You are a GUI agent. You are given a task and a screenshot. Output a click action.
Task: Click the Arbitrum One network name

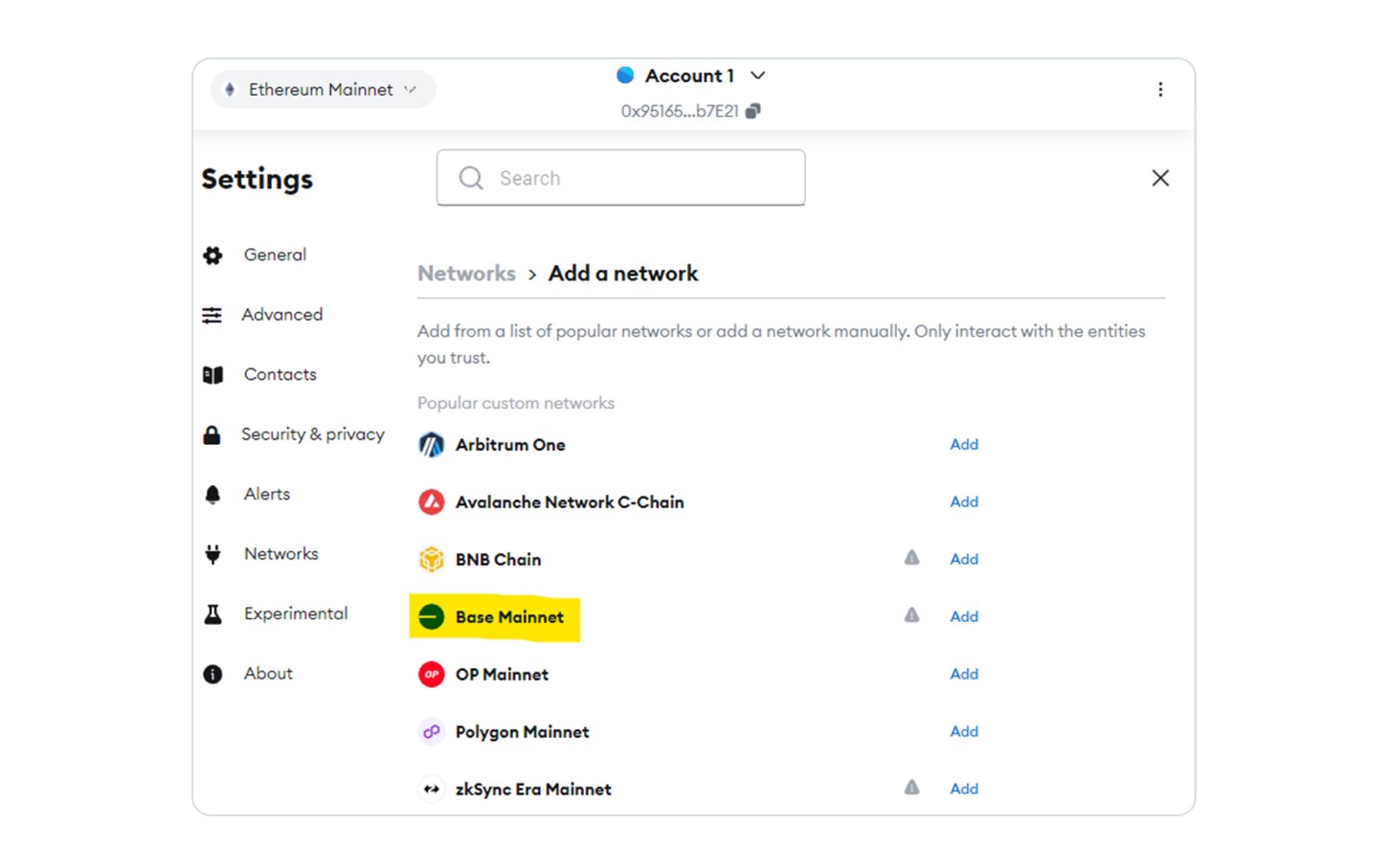pyautogui.click(x=510, y=445)
